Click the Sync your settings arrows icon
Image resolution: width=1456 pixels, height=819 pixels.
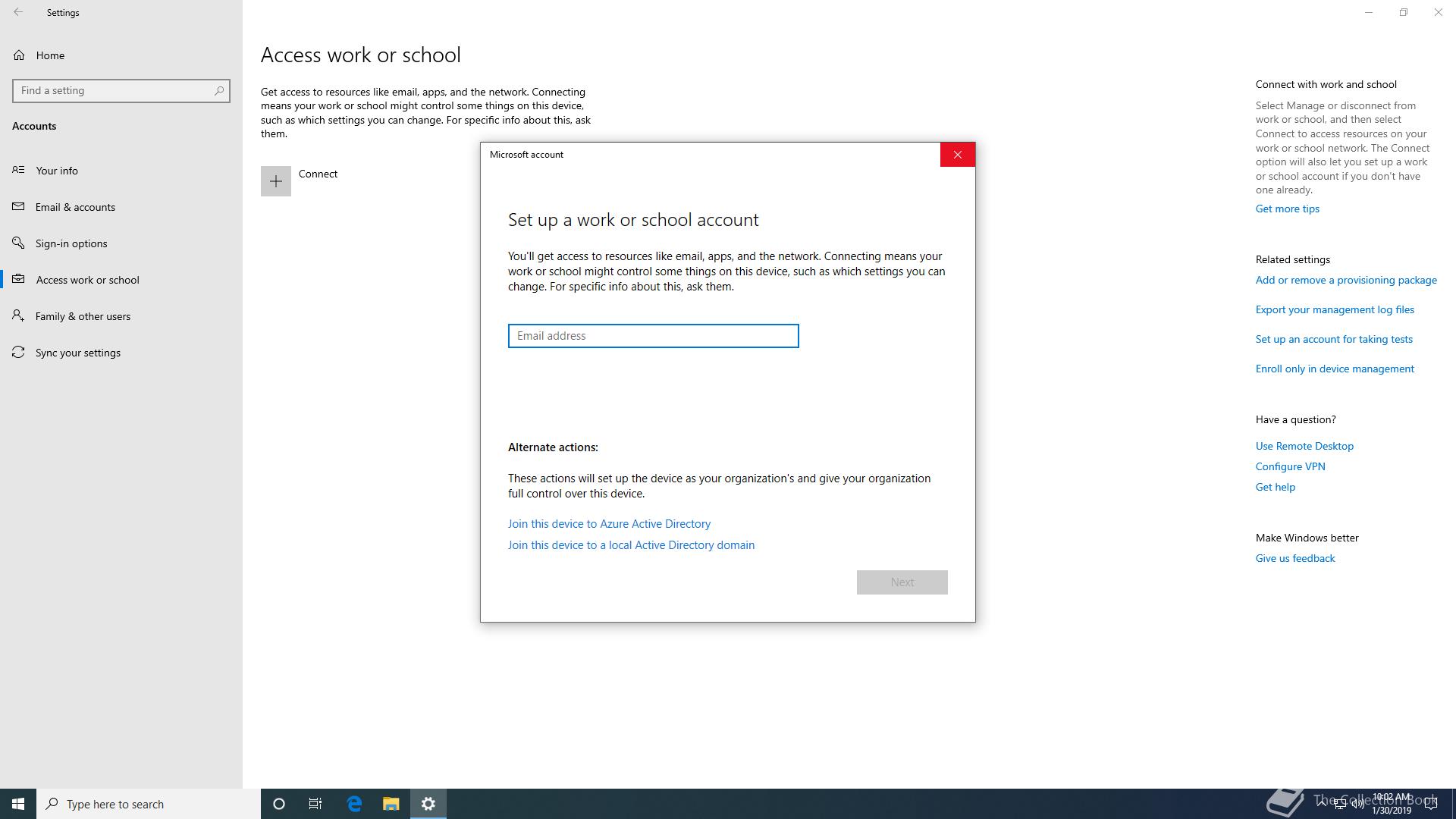pos(18,352)
